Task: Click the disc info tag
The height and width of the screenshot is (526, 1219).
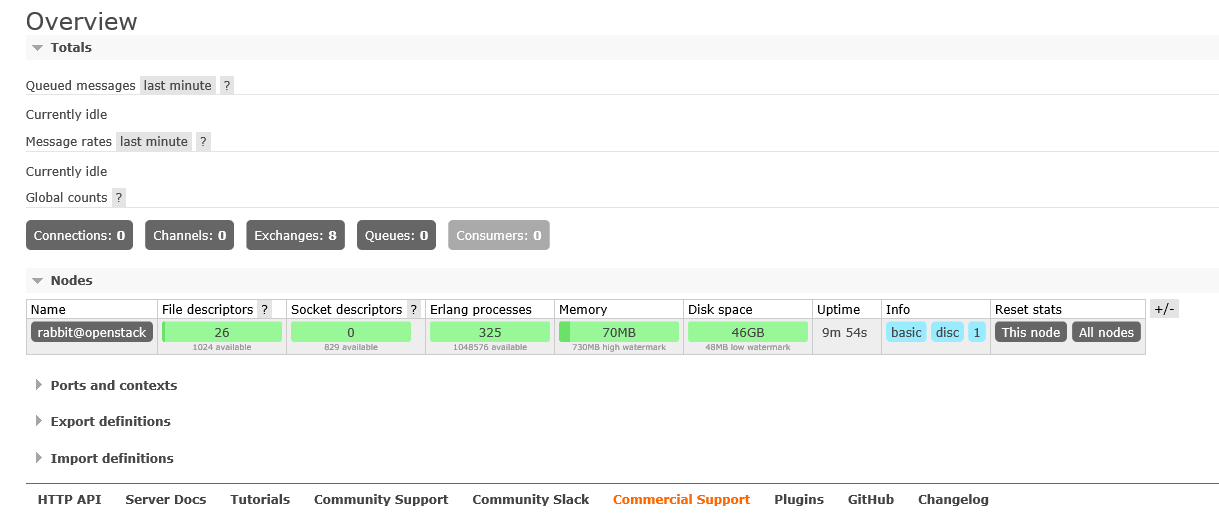Action: point(947,332)
